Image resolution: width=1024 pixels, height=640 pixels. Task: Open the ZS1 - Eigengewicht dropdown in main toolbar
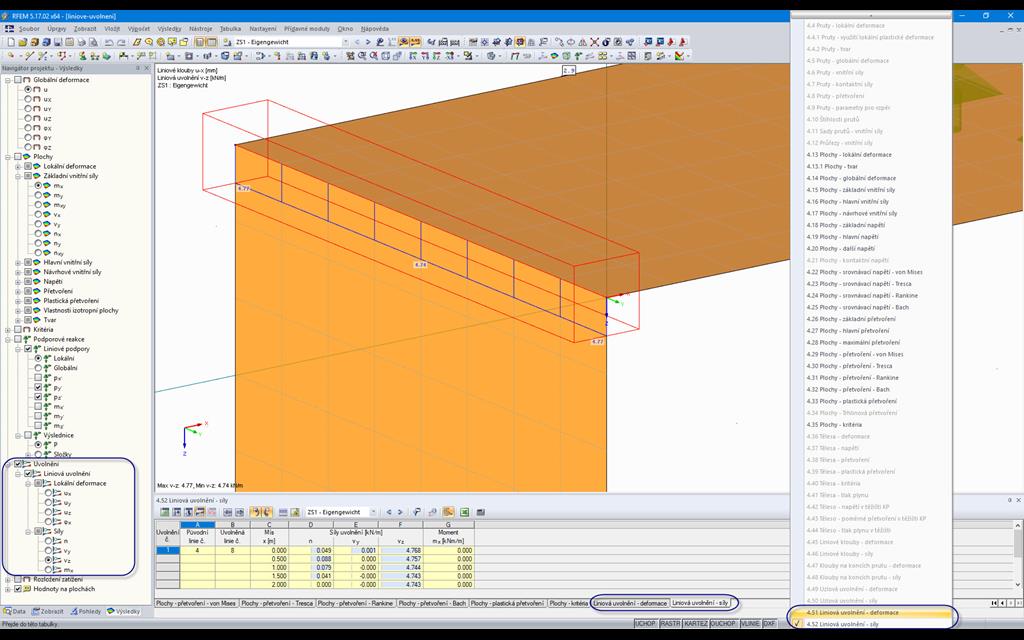(x=345, y=42)
